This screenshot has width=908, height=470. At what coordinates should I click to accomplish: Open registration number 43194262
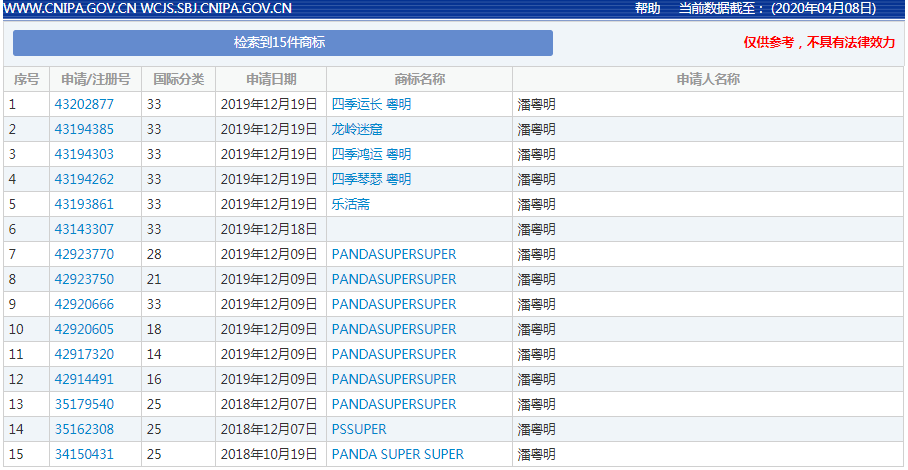pyautogui.click(x=84, y=179)
